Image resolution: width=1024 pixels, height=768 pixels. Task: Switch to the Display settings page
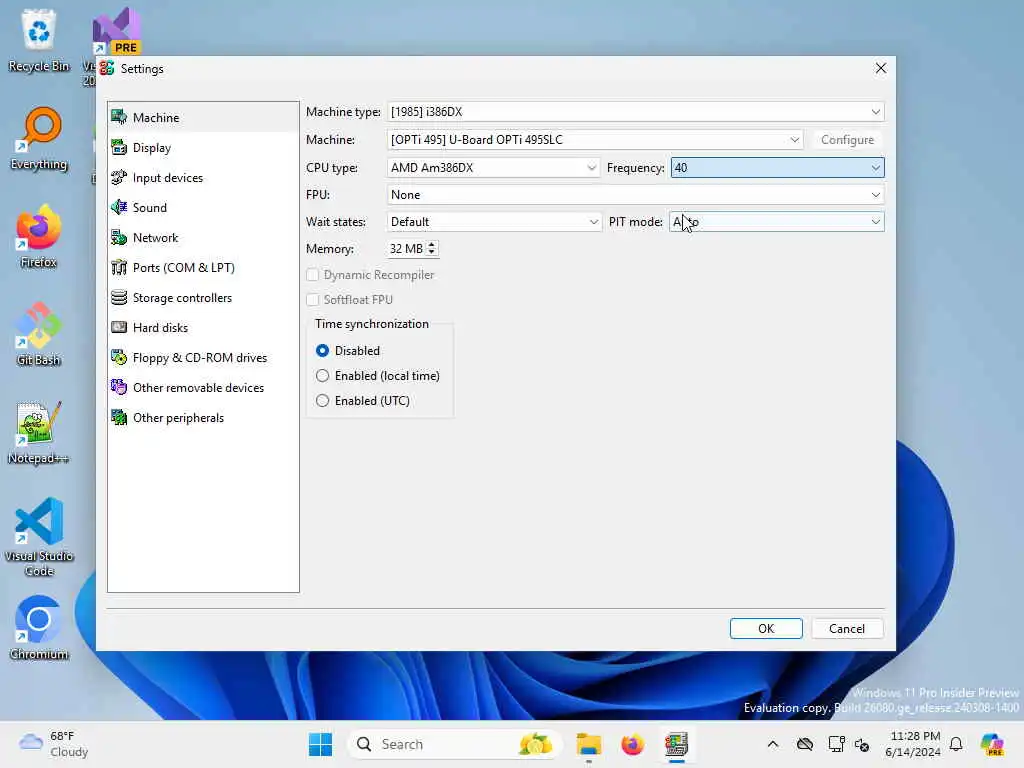(x=203, y=148)
